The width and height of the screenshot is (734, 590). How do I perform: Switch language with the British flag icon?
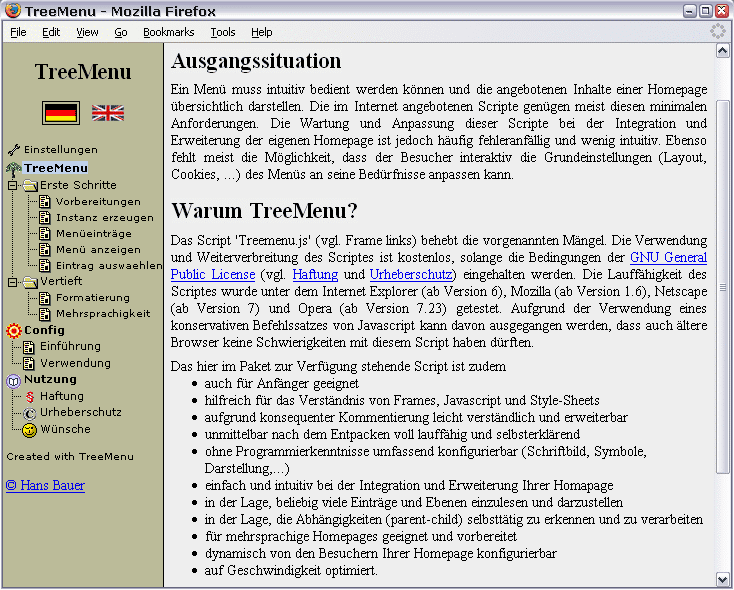[108, 113]
